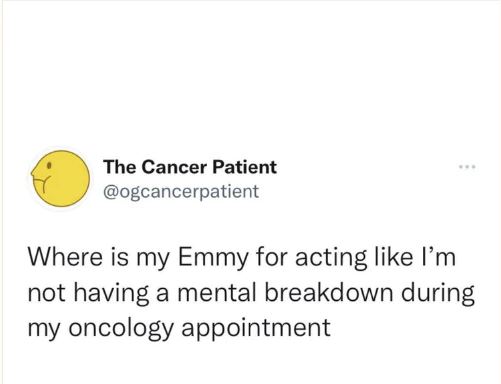Open The Cancer Patient display name
501x384 pixels.
click(x=190, y=167)
